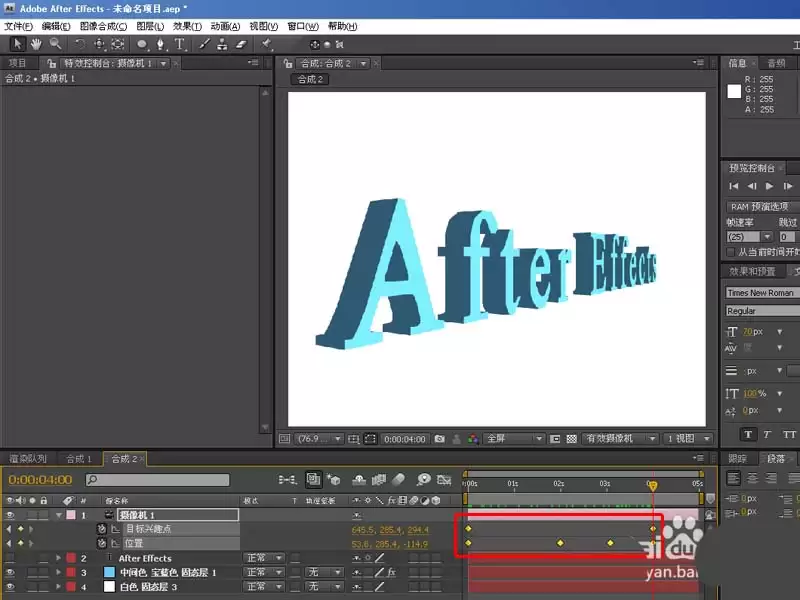The height and width of the screenshot is (600, 800).
Task: Select the Brush tool
Action: pyautogui.click(x=204, y=44)
